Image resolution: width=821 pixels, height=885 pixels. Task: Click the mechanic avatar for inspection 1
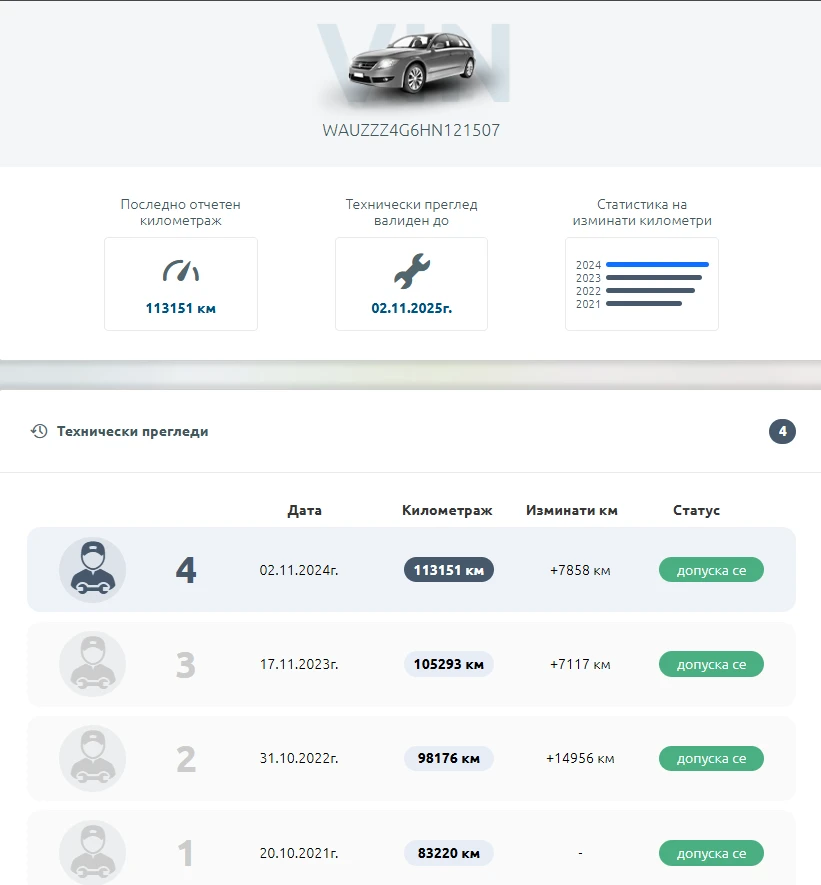(x=92, y=852)
